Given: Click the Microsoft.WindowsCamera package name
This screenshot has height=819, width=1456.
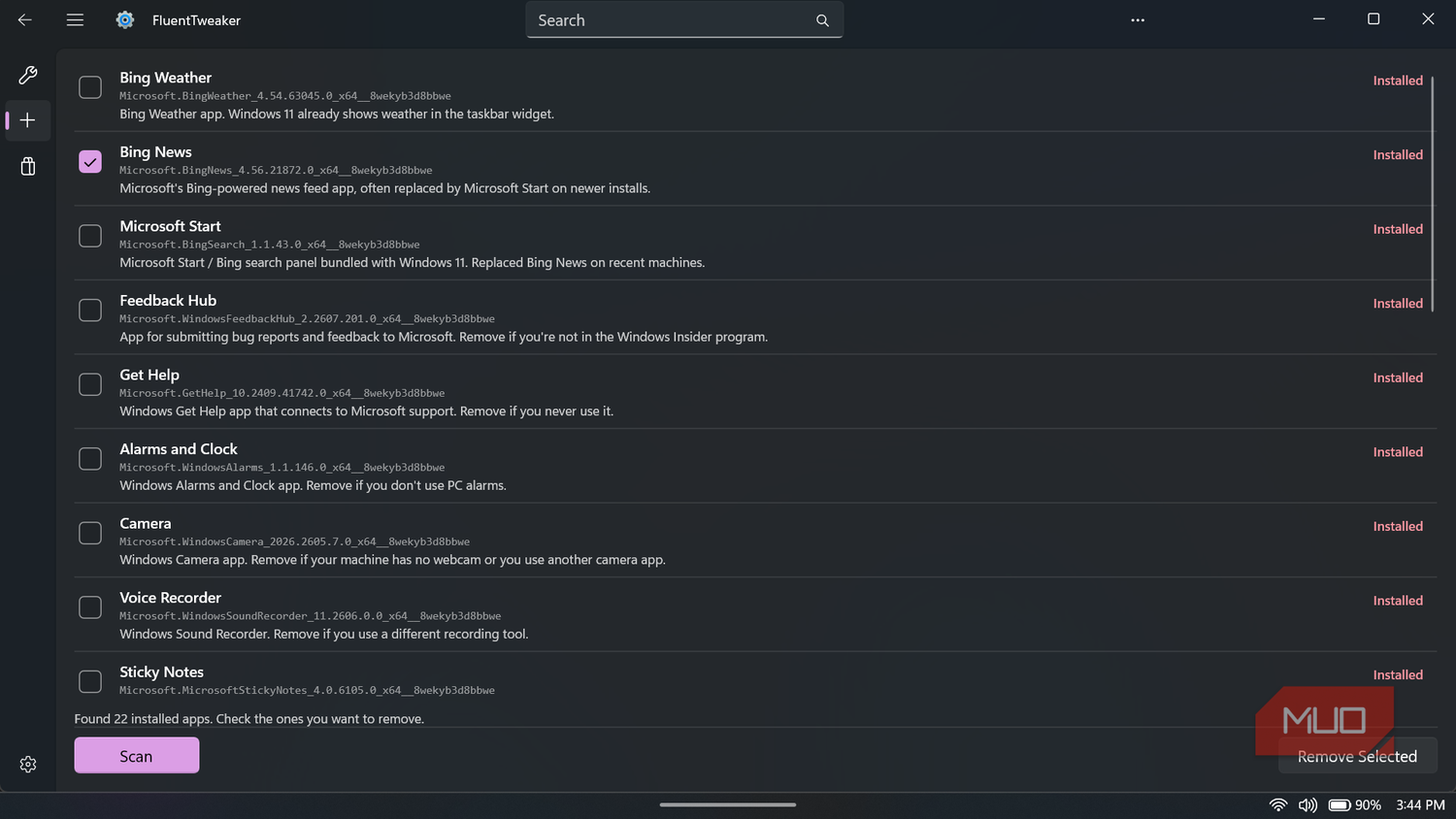Looking at the screenshot, I should [294, 541].
